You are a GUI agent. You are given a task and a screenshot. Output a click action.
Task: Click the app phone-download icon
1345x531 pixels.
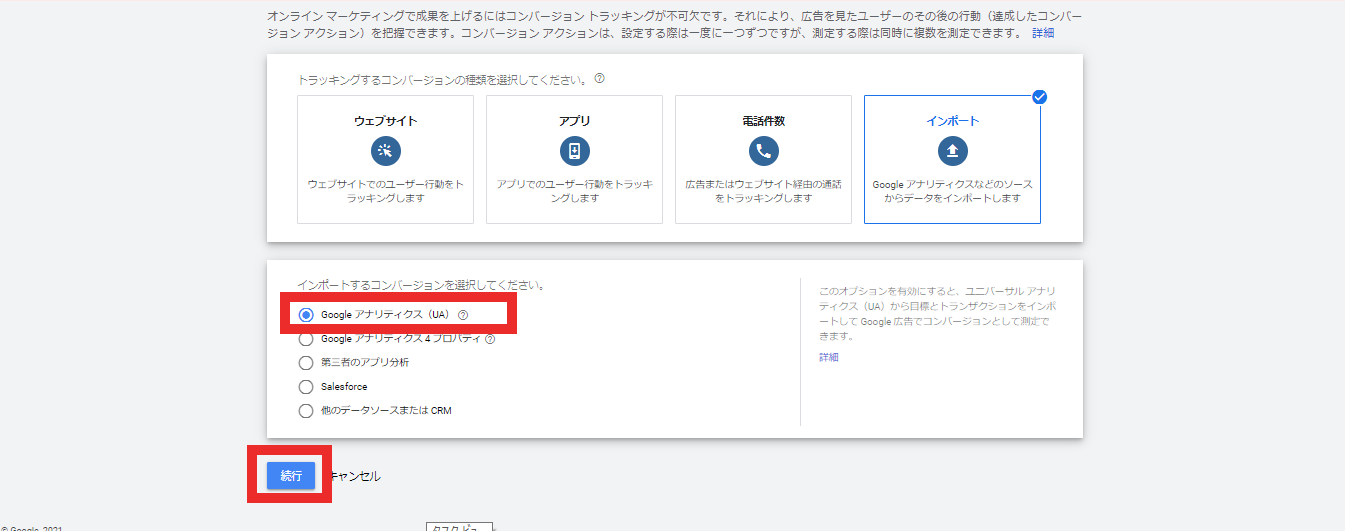point(574,151)
